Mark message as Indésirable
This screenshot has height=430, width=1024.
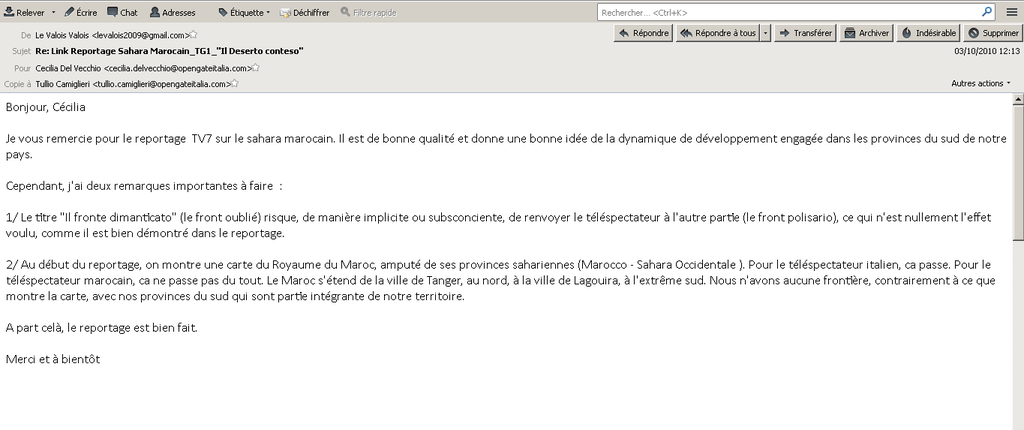(927, 33)
